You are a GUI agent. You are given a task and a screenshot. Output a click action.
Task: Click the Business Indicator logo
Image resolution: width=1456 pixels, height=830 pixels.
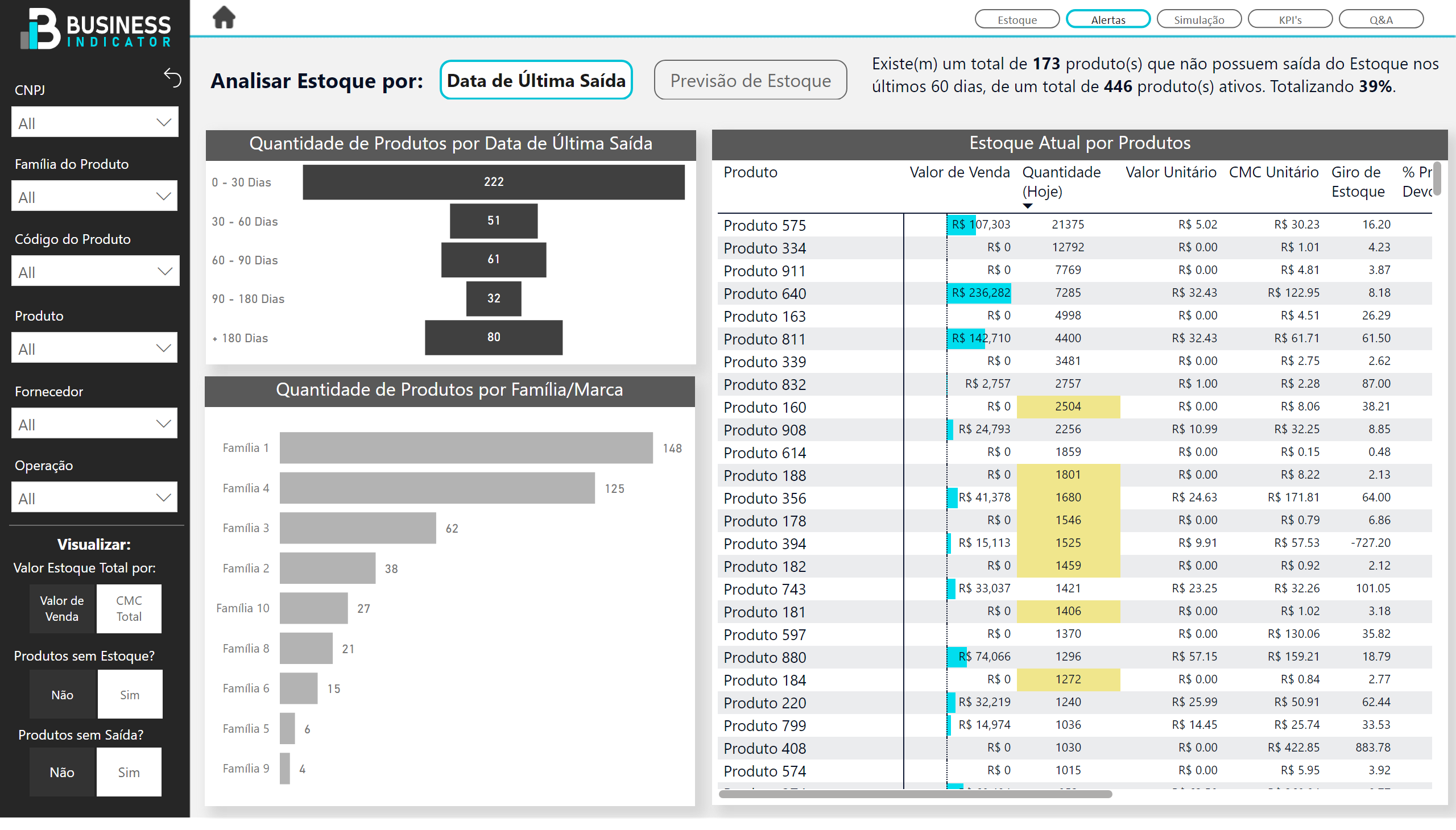point(95,28)
